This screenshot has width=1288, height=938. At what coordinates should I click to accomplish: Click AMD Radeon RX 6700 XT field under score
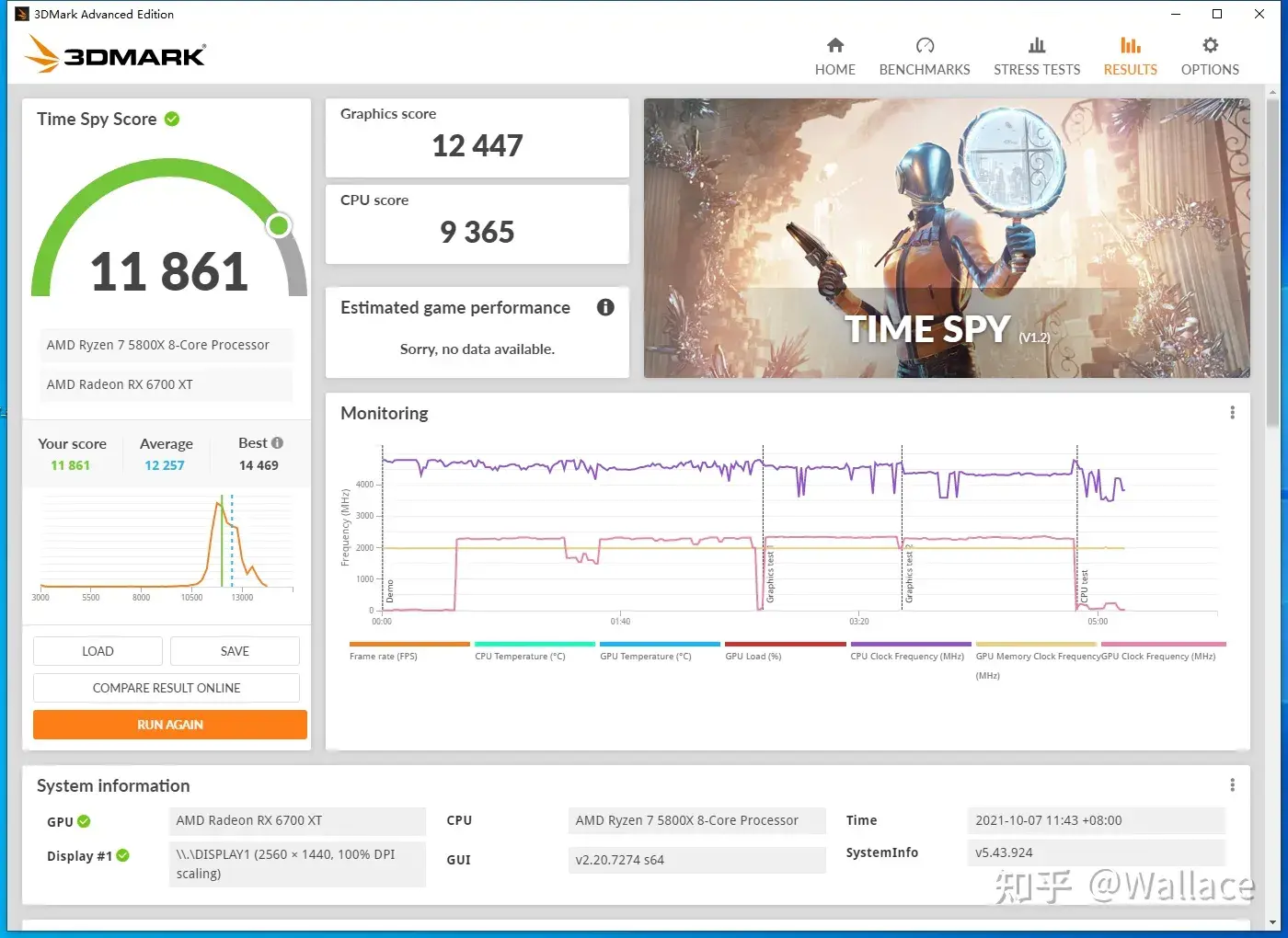point(166,384)
